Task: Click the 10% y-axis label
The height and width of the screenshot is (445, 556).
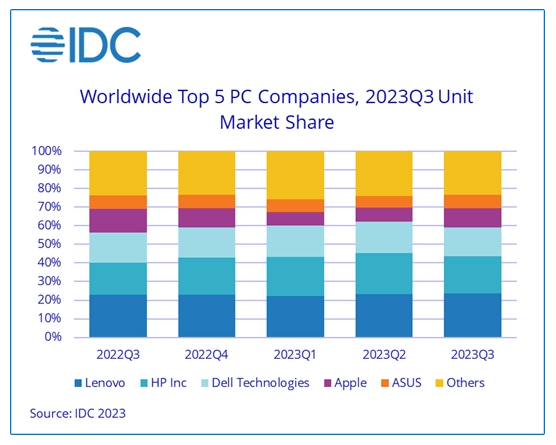Action: click(x=49, y=318)
